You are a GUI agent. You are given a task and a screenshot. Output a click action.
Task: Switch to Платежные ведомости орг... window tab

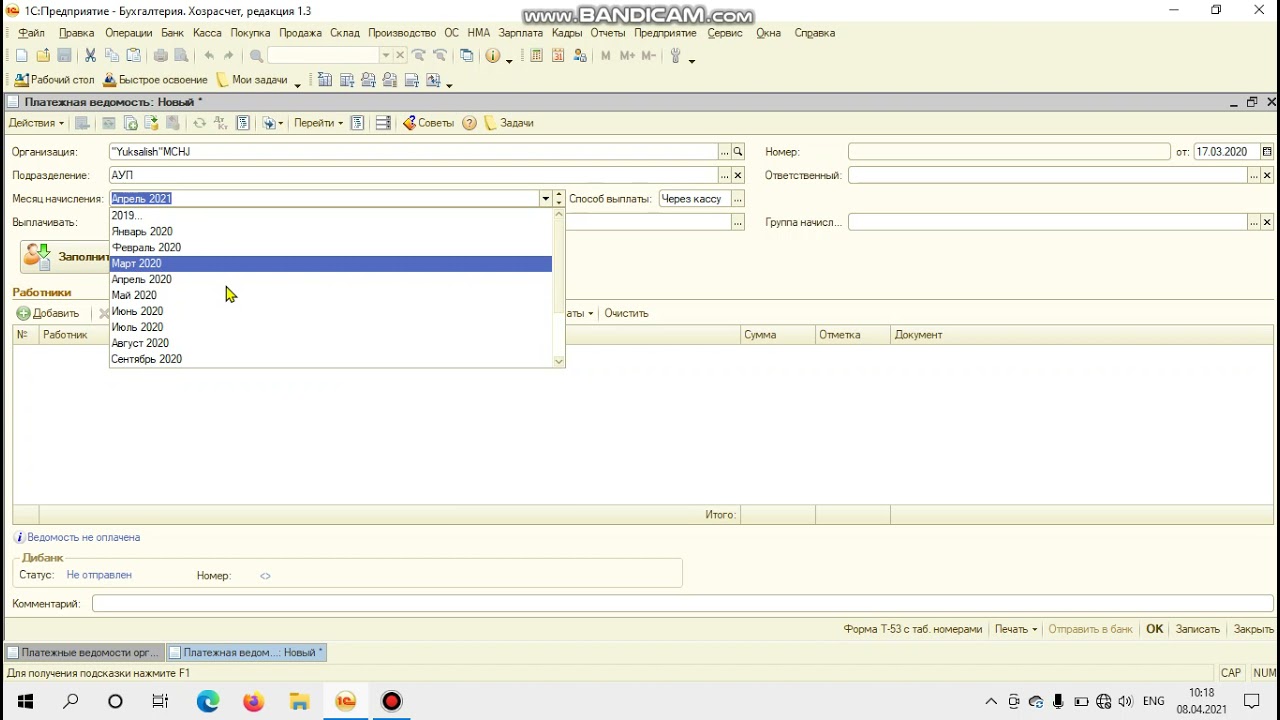[83, 652]
